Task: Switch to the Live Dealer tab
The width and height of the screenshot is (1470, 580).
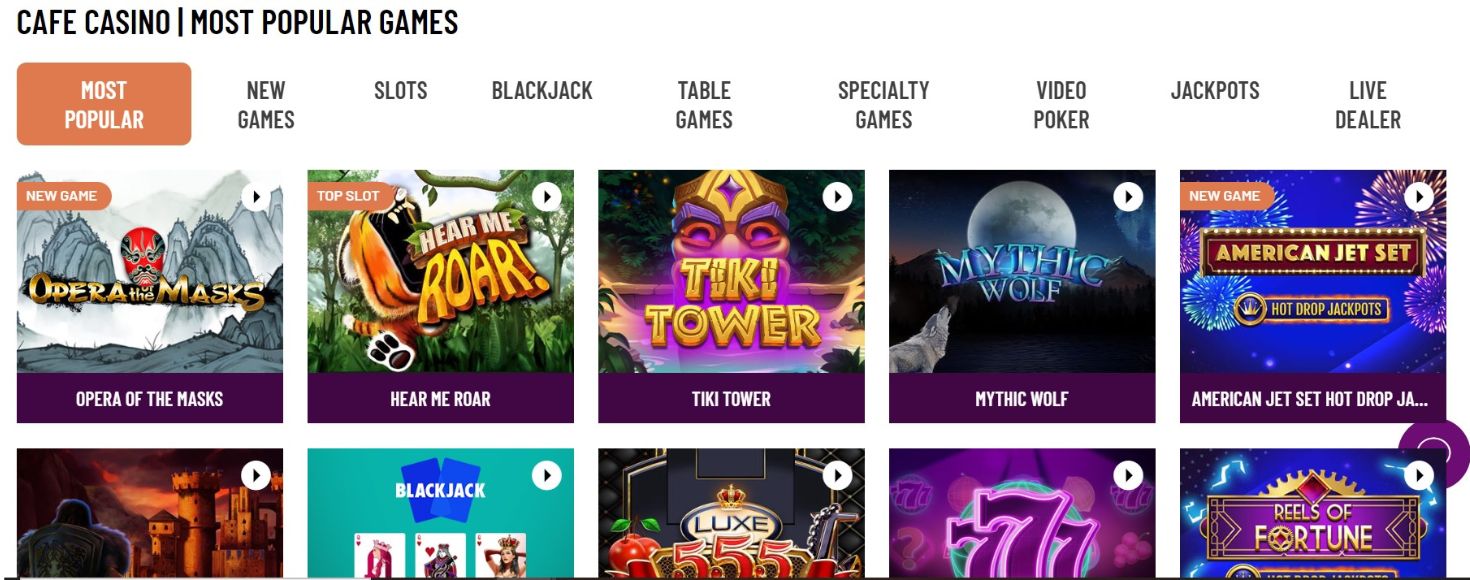Action: point(1367,104)
